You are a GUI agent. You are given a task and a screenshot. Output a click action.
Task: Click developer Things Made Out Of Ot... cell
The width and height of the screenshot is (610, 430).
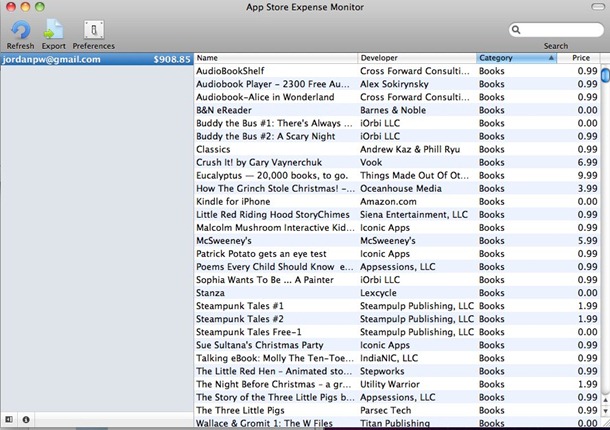414,176
